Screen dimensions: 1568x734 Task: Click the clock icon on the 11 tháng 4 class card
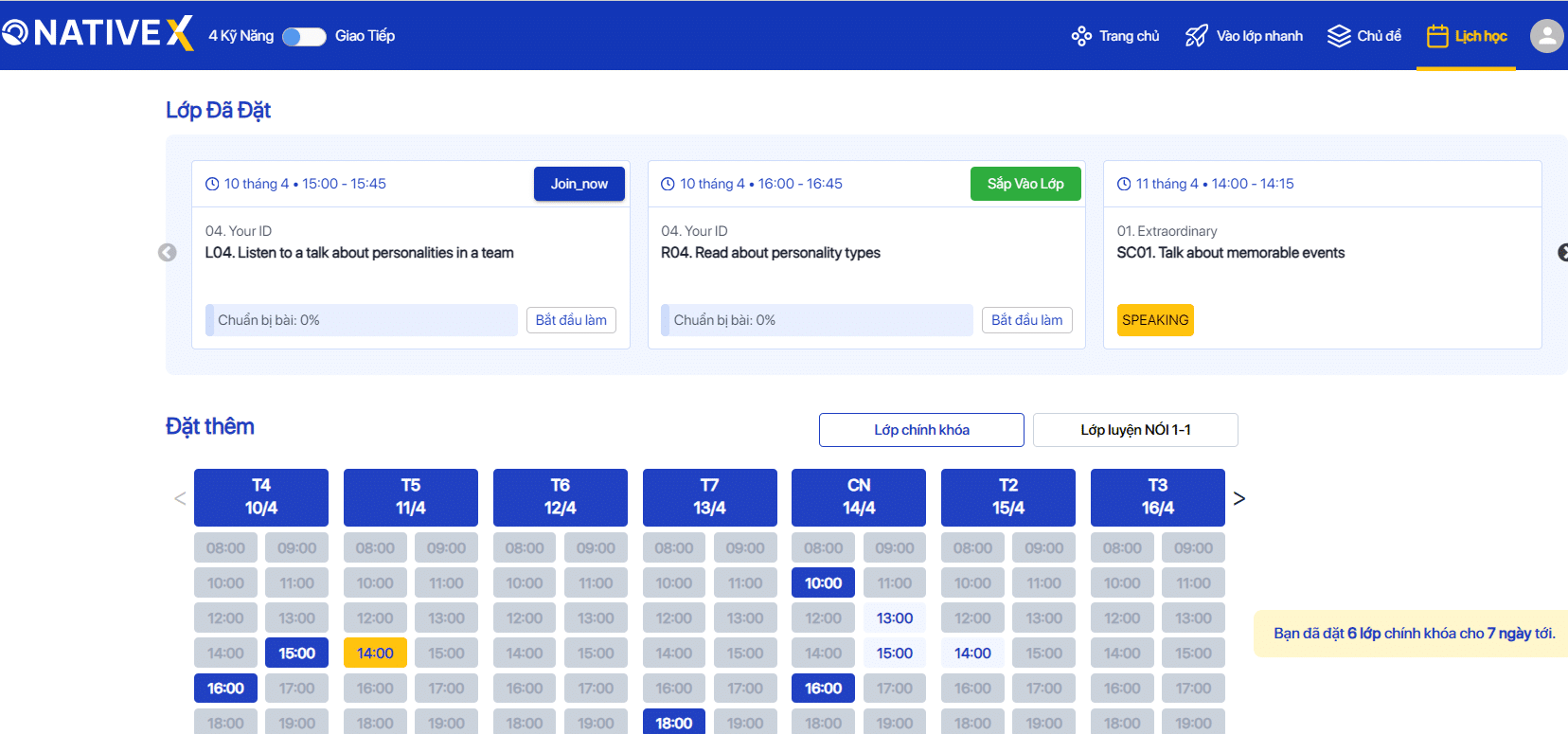[1124, 184]
